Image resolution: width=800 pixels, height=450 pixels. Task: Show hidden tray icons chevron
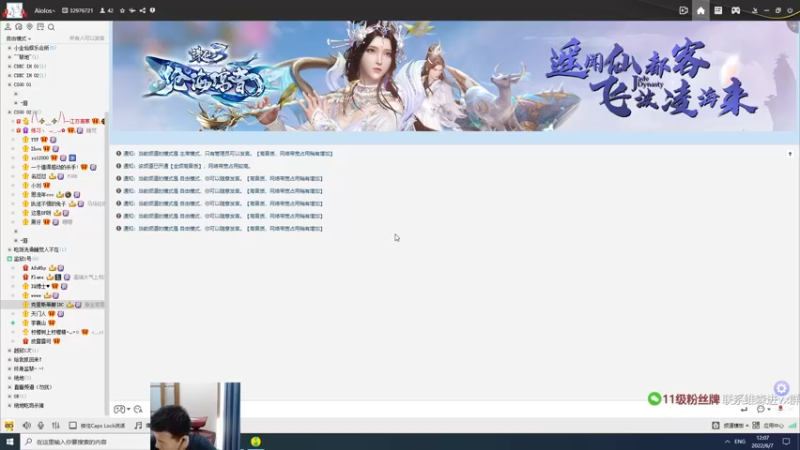coord(727,441)
